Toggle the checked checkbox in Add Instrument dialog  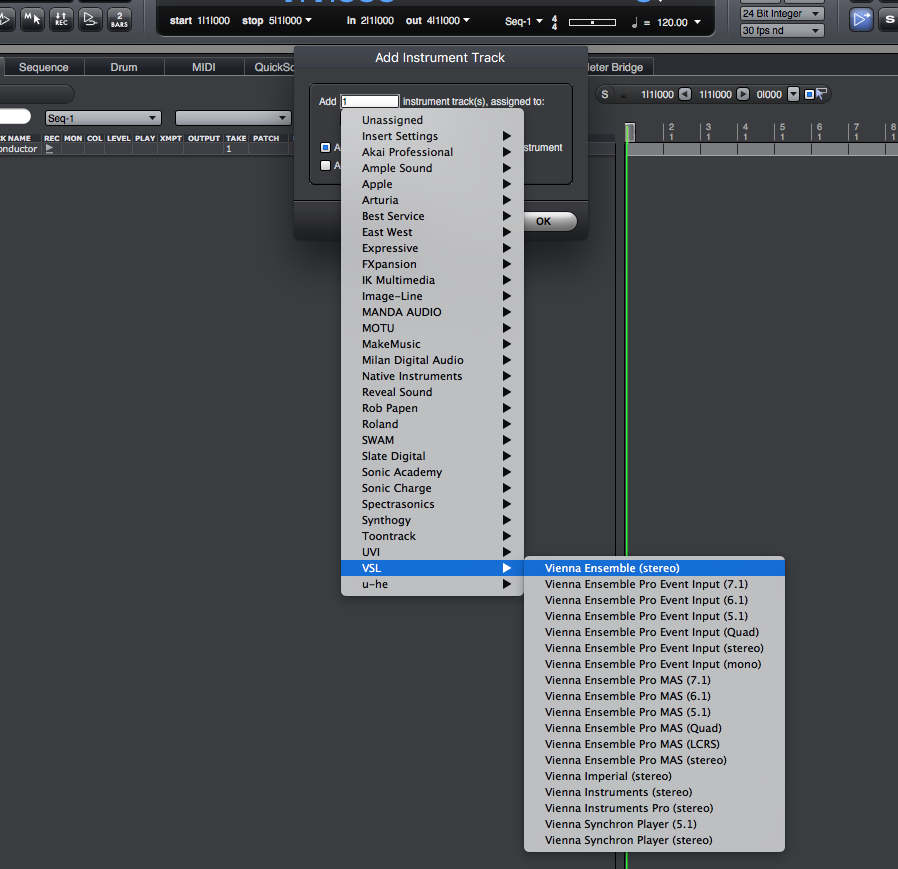[x=325, y=148]
